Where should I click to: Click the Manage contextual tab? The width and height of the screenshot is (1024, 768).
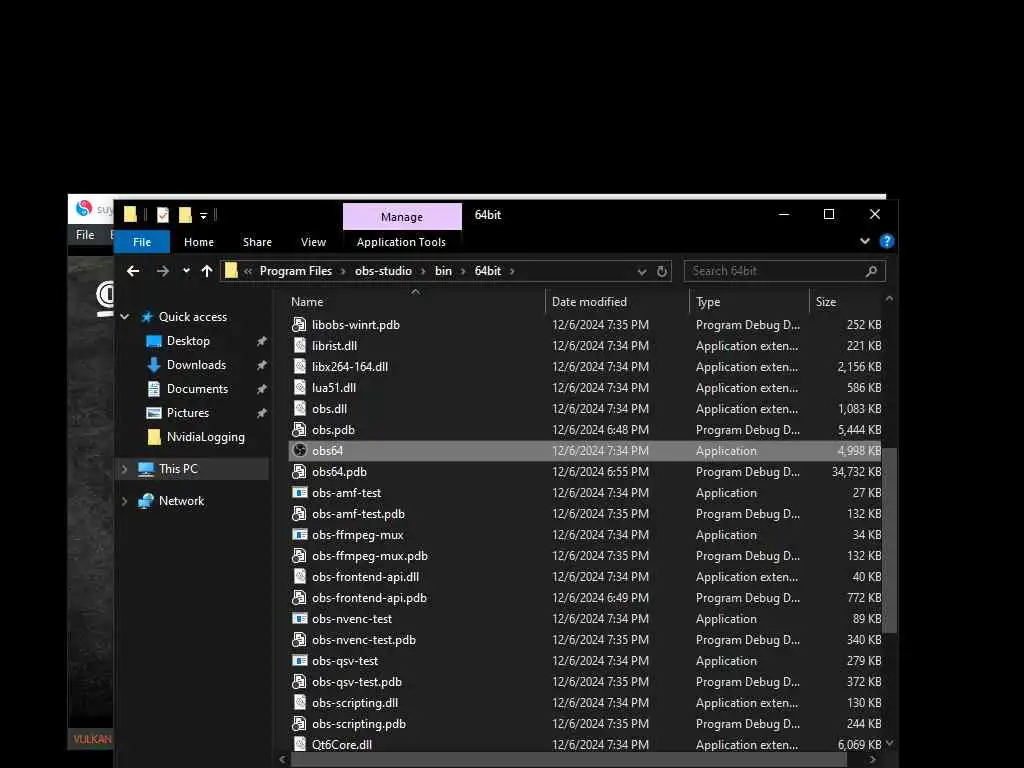click(x=402, y=217)
